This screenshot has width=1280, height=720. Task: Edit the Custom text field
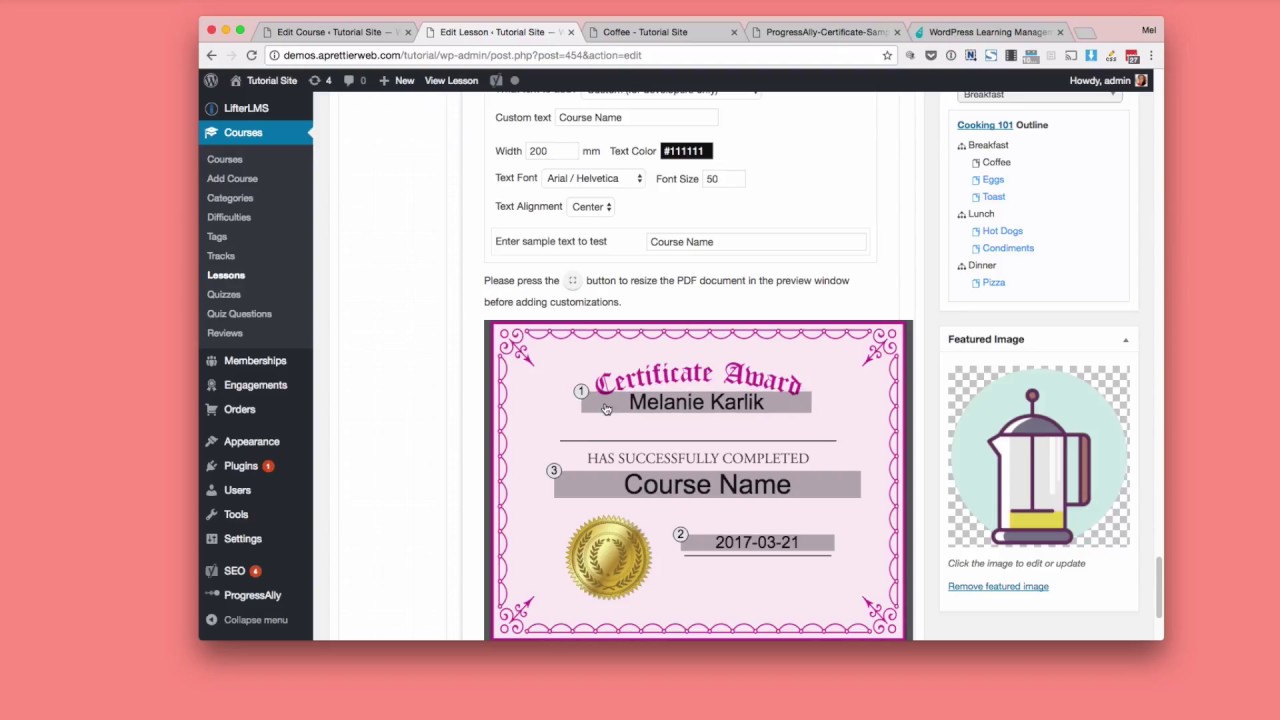click(636, 118)
